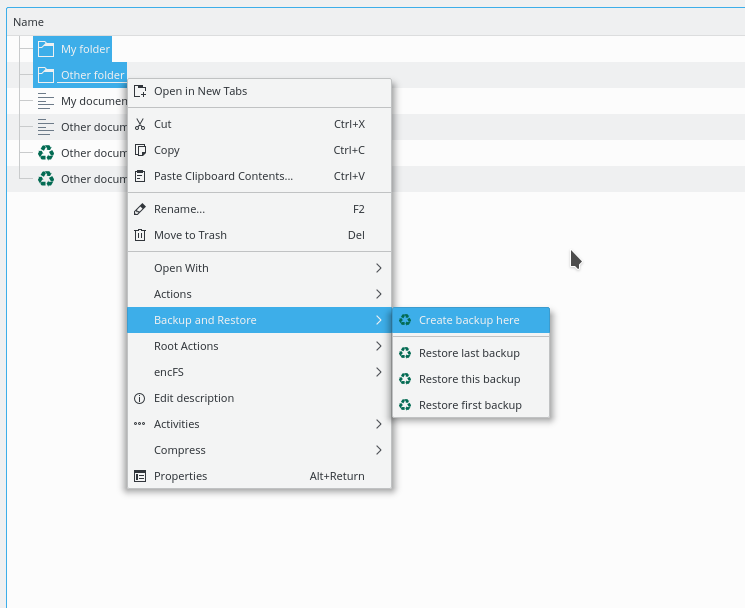Click the Other folder folder icon
Viewport: 745px width, 608px height.
pos(46,75)
